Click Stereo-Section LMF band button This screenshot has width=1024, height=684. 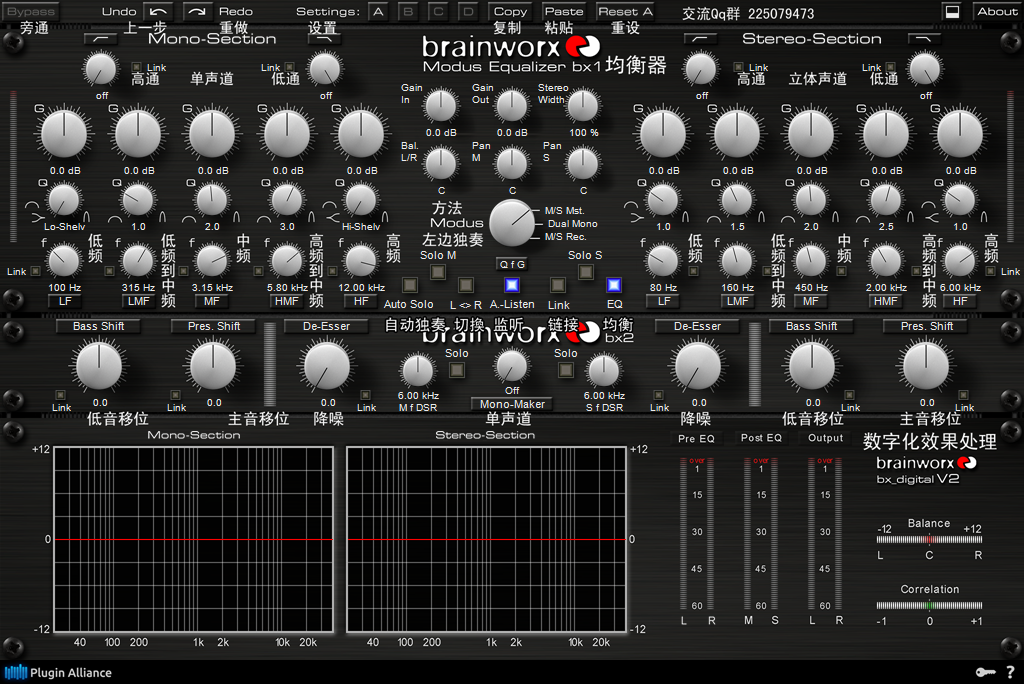tap(738, 301)
